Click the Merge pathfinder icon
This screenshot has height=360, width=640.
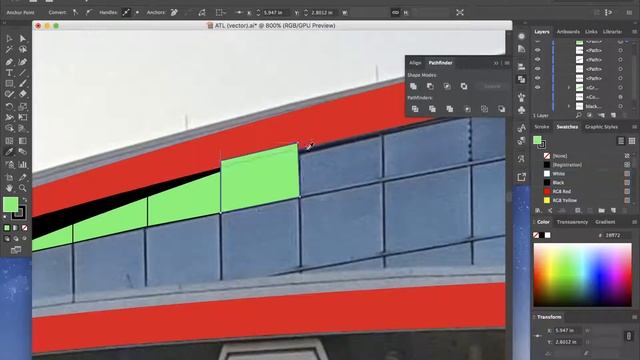[450, 109]
